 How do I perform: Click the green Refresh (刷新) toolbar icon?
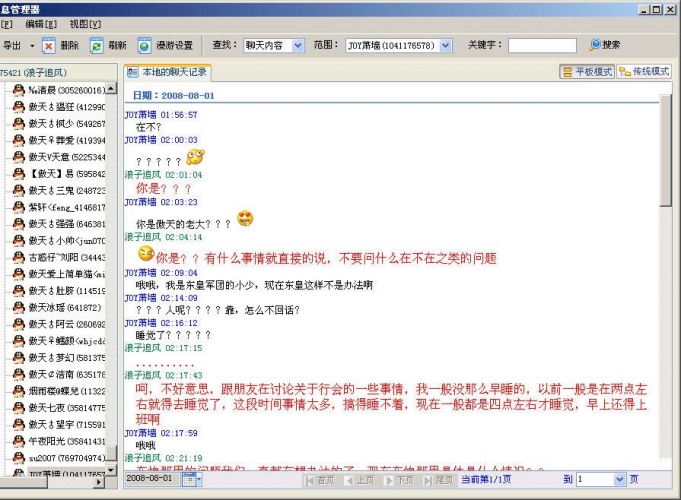(96, 45)
